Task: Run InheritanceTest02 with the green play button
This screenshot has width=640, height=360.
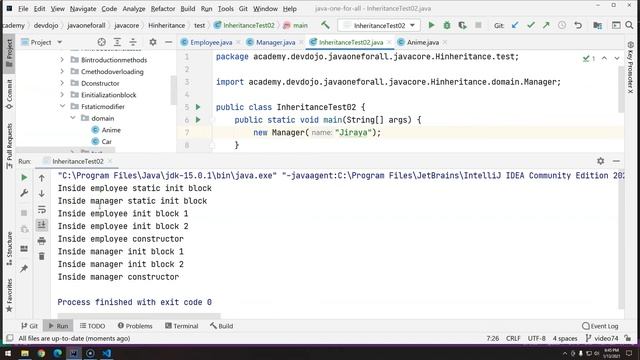Action: 431,25
